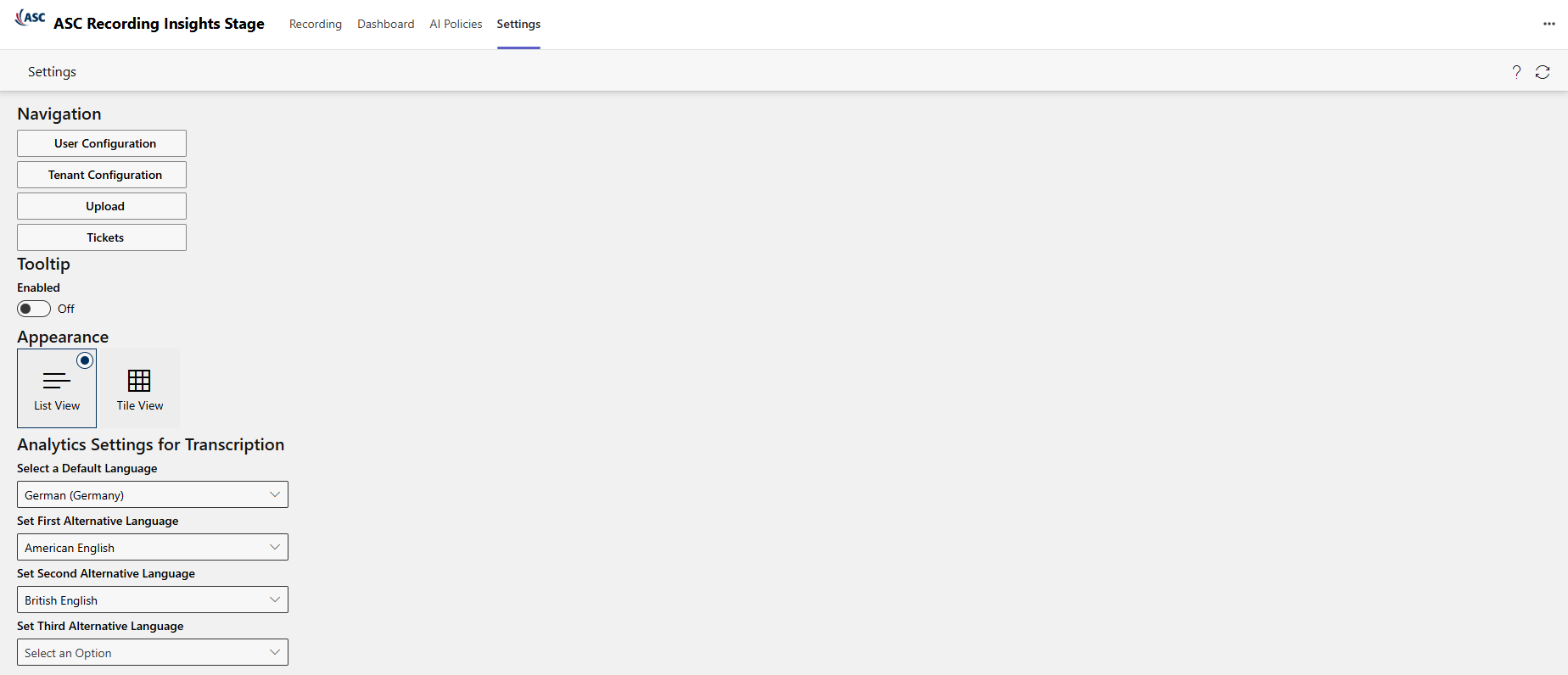Expand the Default Language dropdown
The height and width of the screenshot is (675, 1568).
point(153,494)
